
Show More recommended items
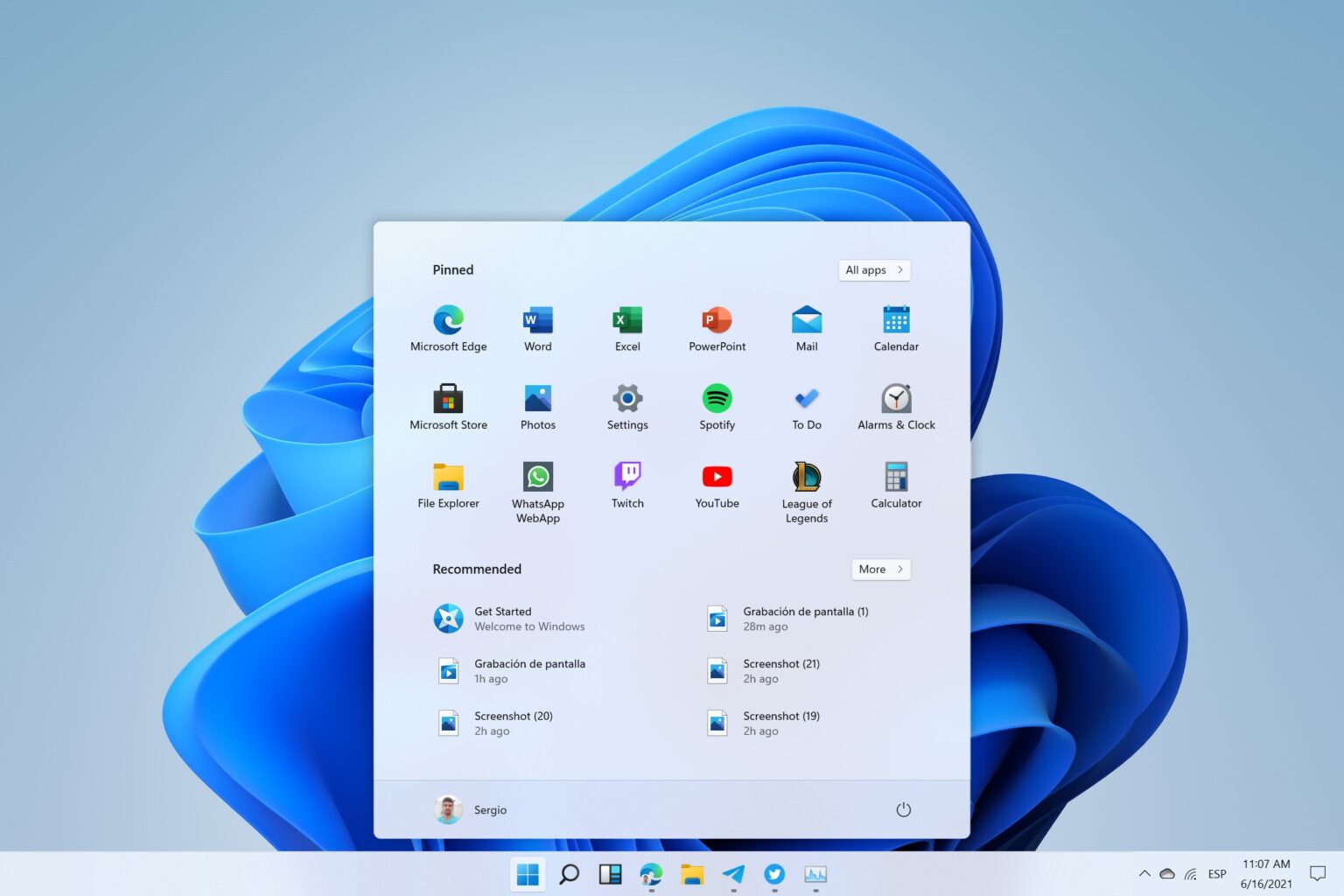pos(880,569)
